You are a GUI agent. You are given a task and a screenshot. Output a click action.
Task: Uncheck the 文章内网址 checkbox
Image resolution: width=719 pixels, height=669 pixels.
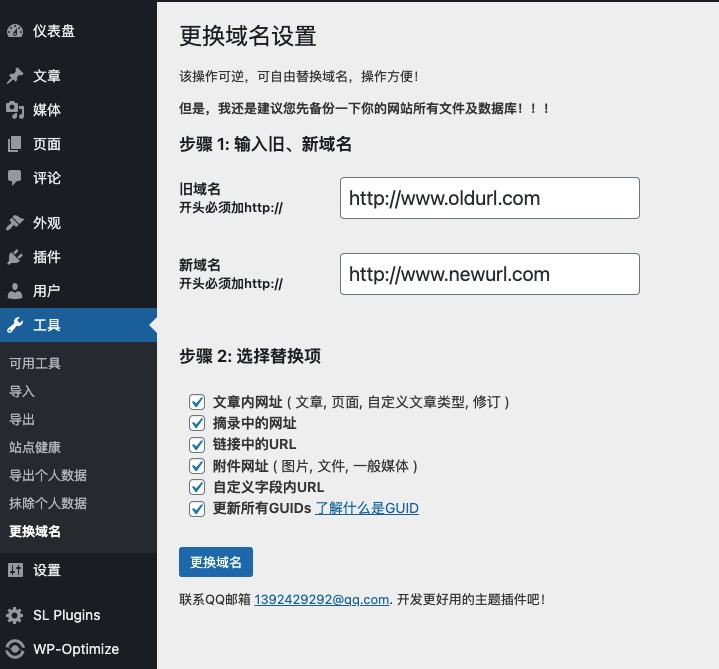197,402
